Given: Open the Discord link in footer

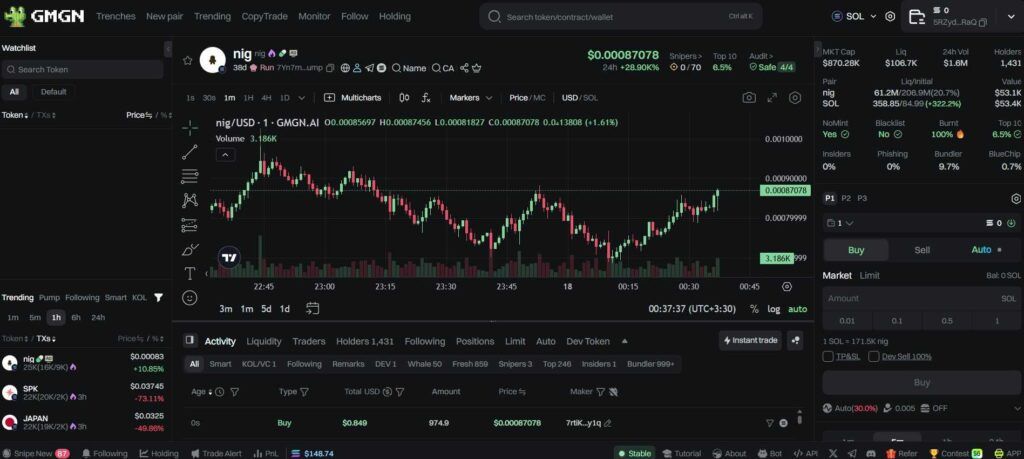Looking at the screenshot, I should [871, 454].
